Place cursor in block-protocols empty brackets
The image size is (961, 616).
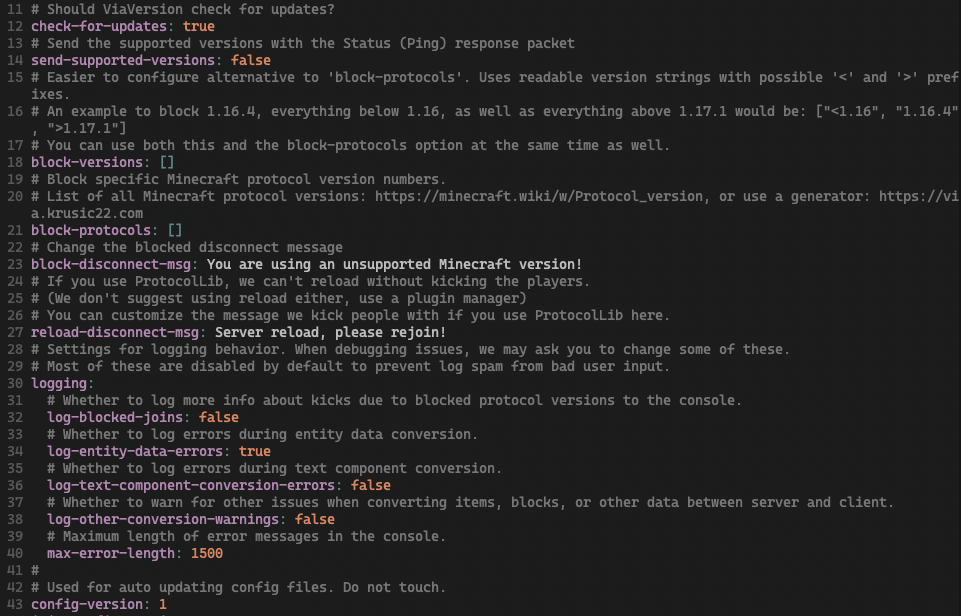coord(175,230)
